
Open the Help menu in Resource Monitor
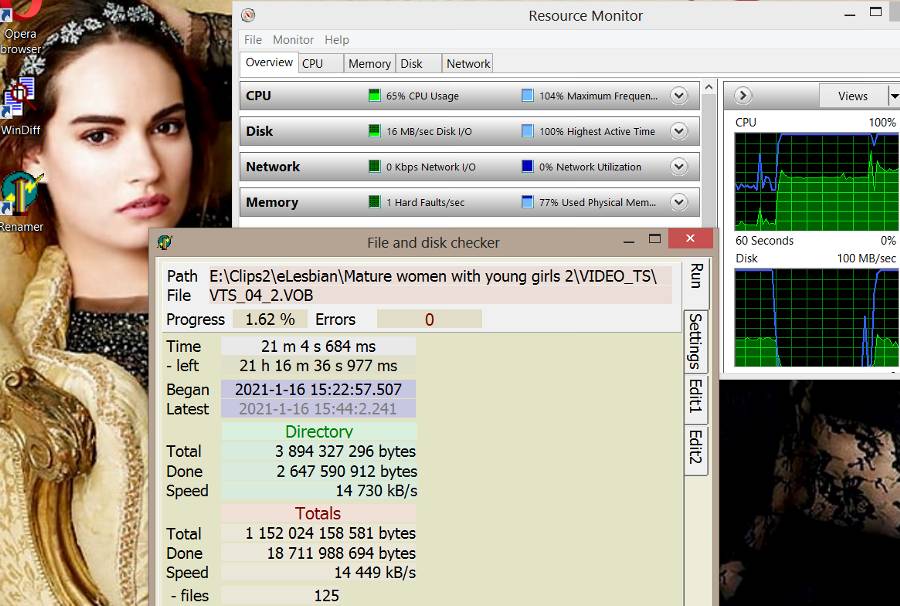point(337,40)
